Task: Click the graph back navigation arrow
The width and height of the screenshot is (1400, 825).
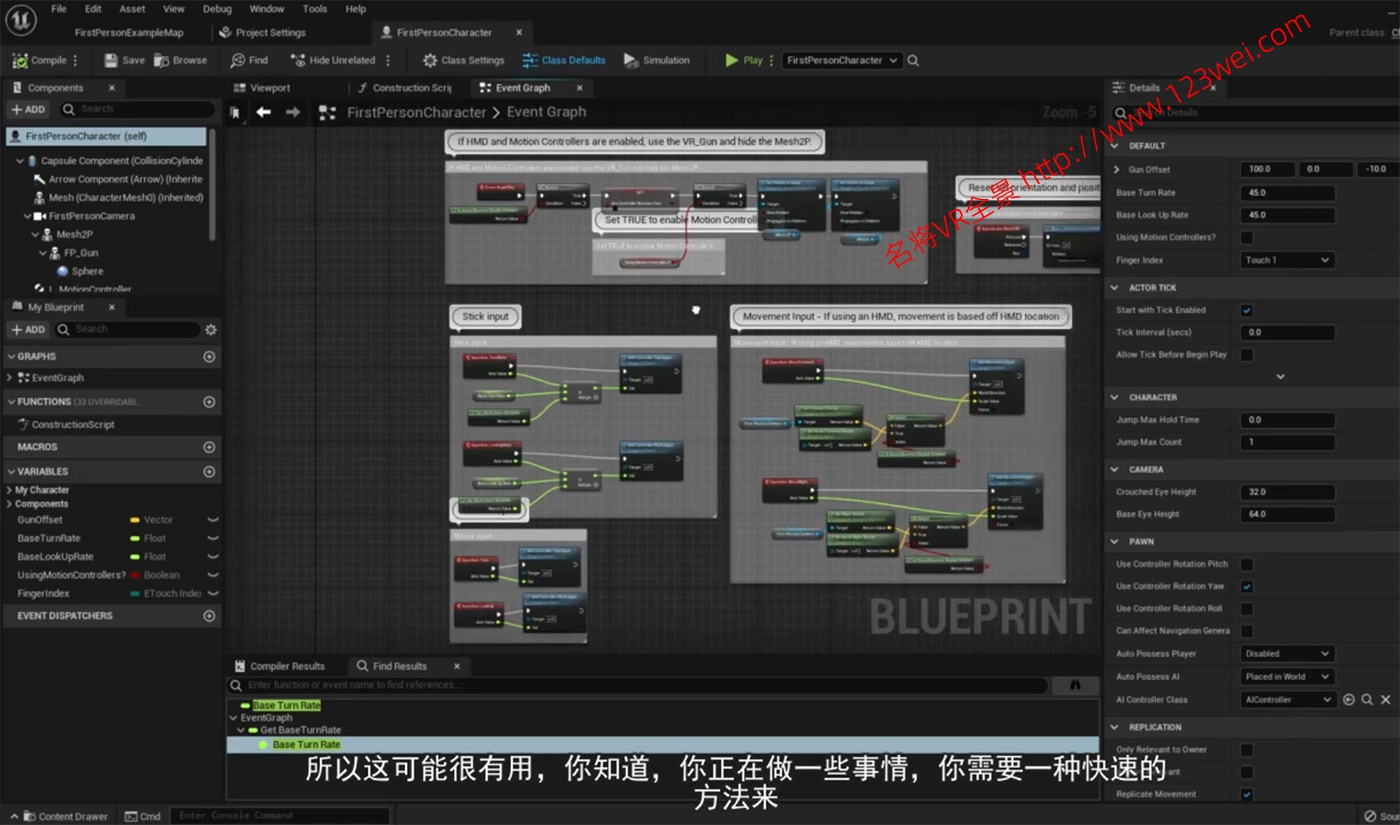Action: click(264, 112)
